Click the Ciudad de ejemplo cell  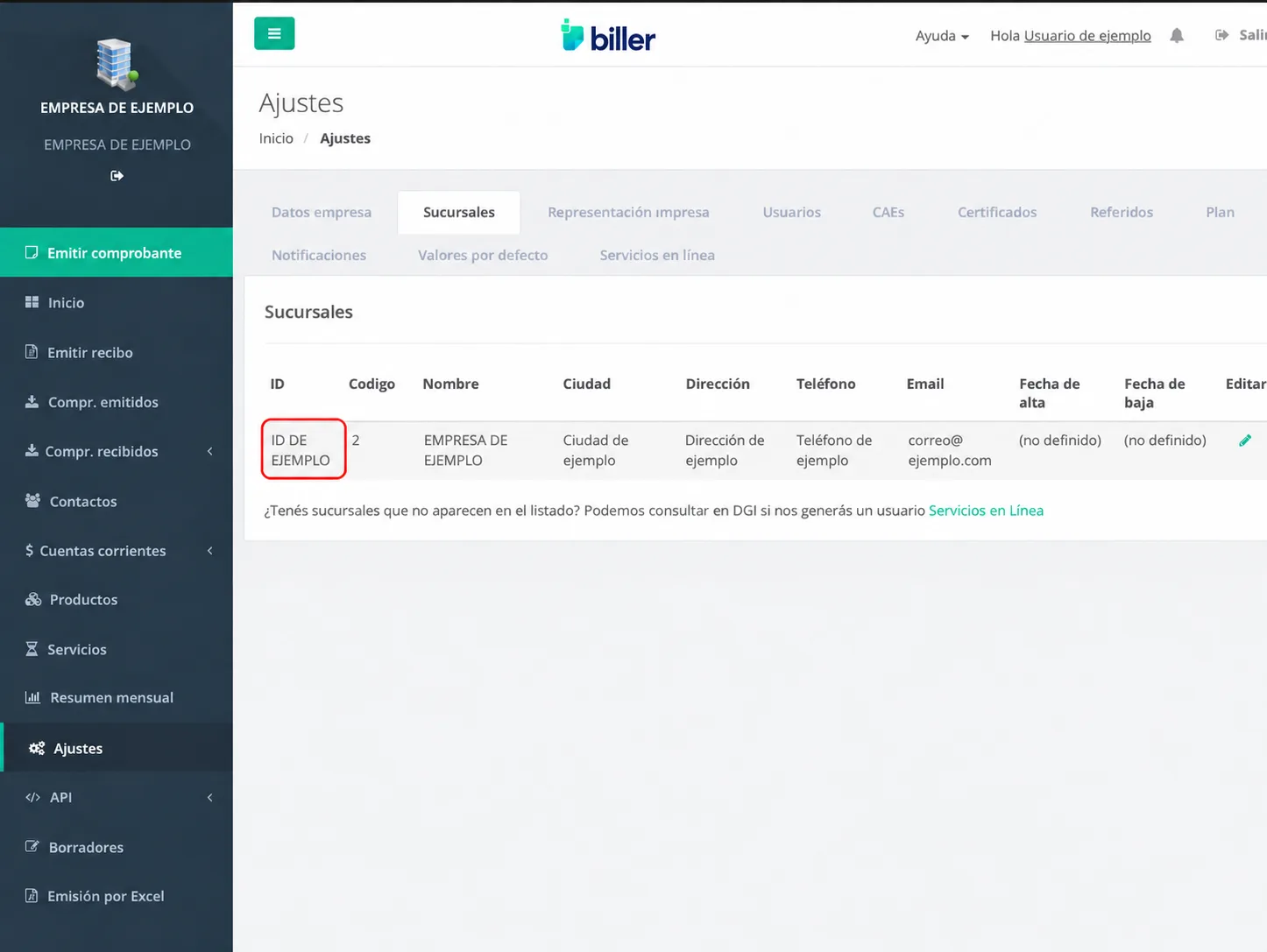pyautogui.click(x=596, y=450)
